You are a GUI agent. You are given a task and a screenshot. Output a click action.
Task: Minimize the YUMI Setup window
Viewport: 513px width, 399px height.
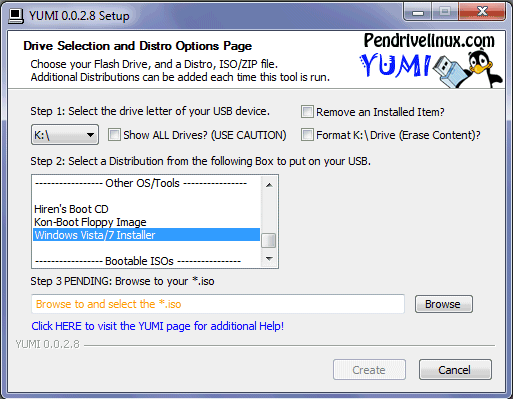click(x=418, y=12)
